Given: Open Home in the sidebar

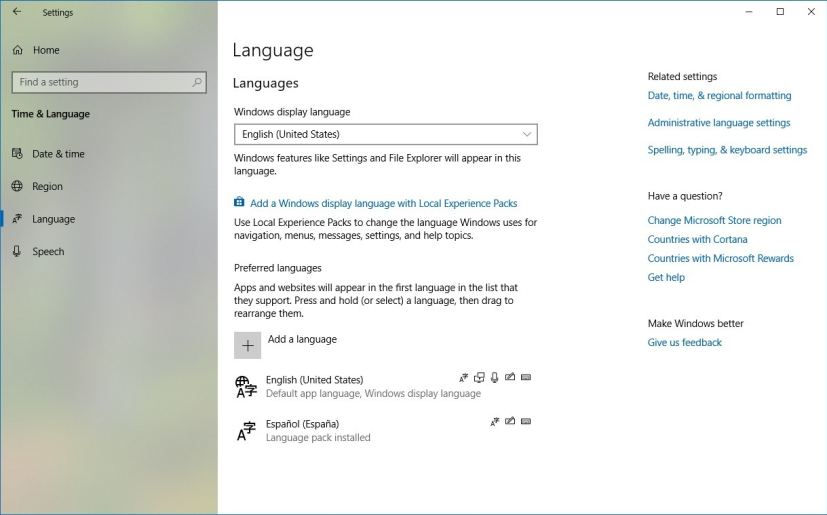Looking at the screenshot, I should (x=46, y=50).
